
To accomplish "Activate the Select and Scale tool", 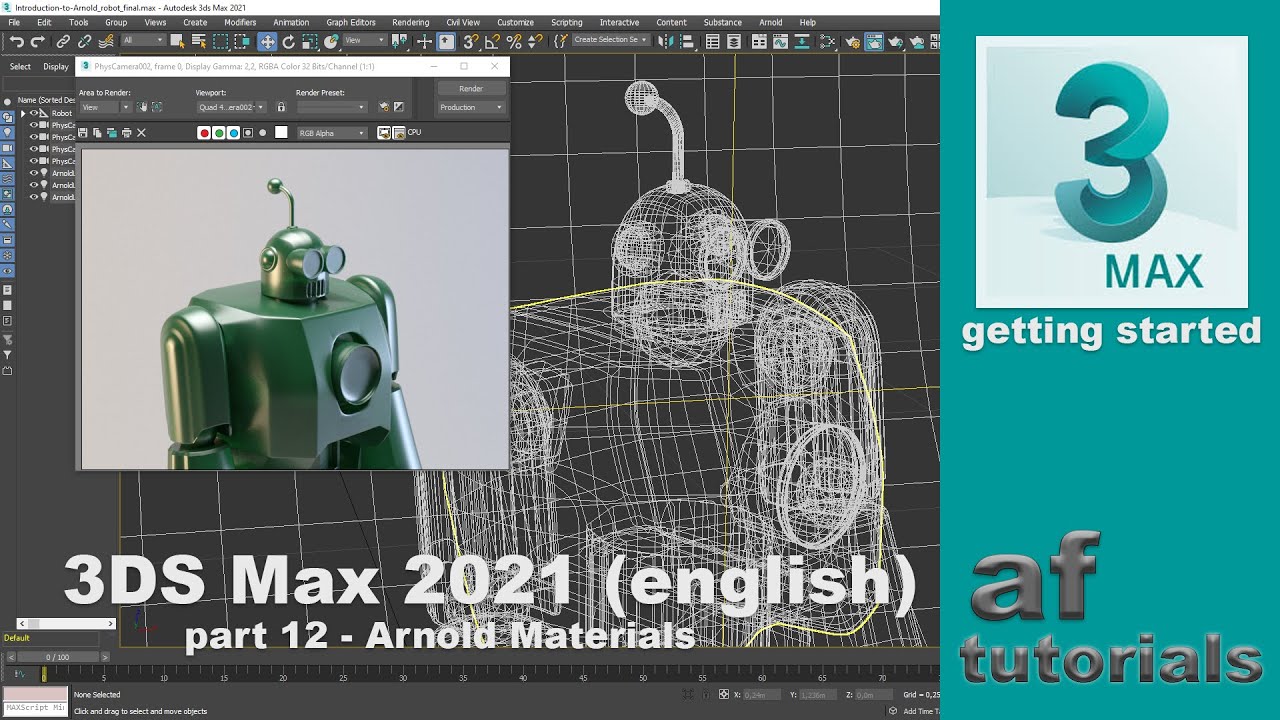I will [310, 41].
